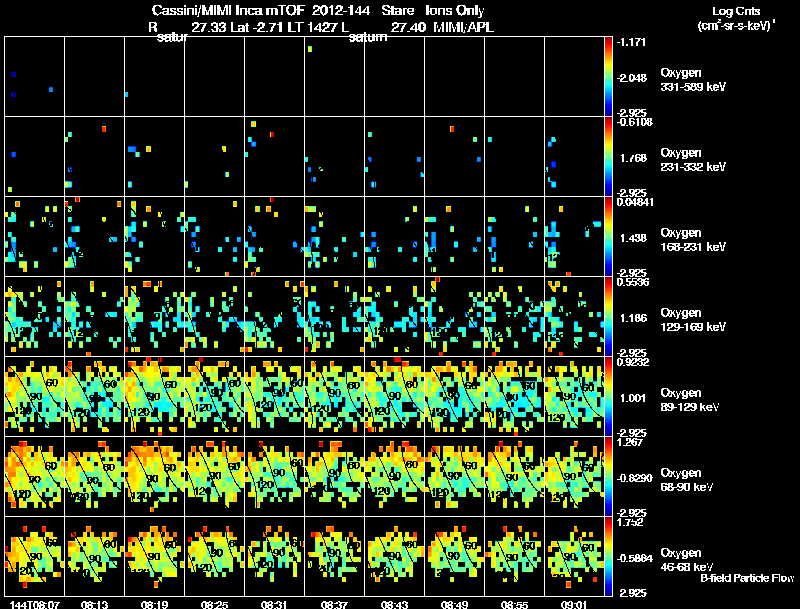This screenshot has width=800, height=609.
Task: Select the Oxygen 129-169 keV label
Action: point(693,320)
